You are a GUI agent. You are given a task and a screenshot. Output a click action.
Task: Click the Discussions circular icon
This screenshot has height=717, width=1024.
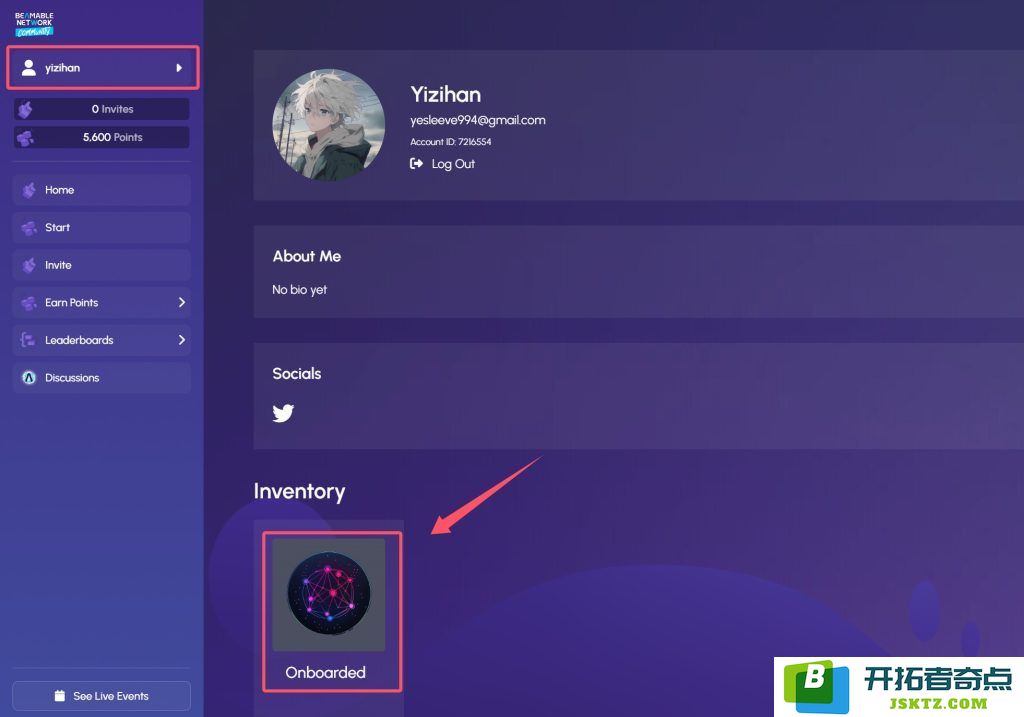coord(29,377)
